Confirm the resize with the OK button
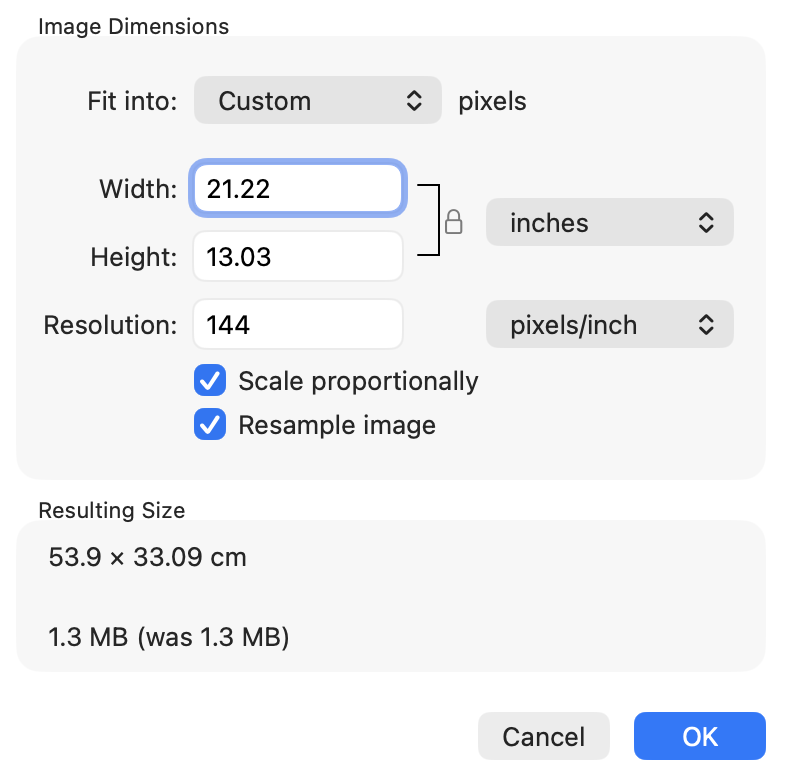This screenshot has width=788, height=774. click(x=700, y=736)
